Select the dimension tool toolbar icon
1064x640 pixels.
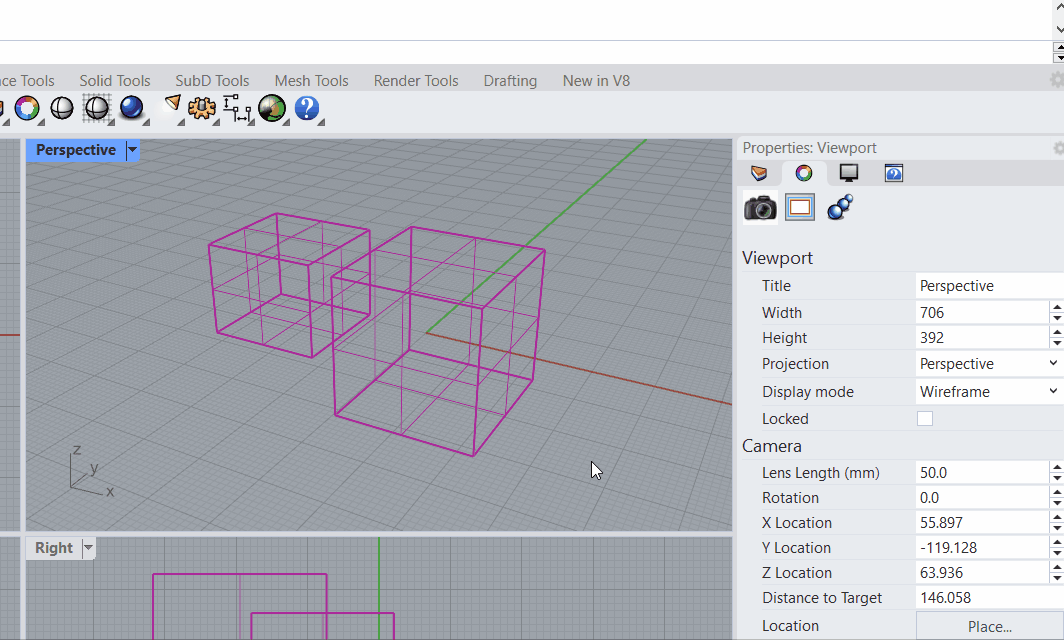237,108
